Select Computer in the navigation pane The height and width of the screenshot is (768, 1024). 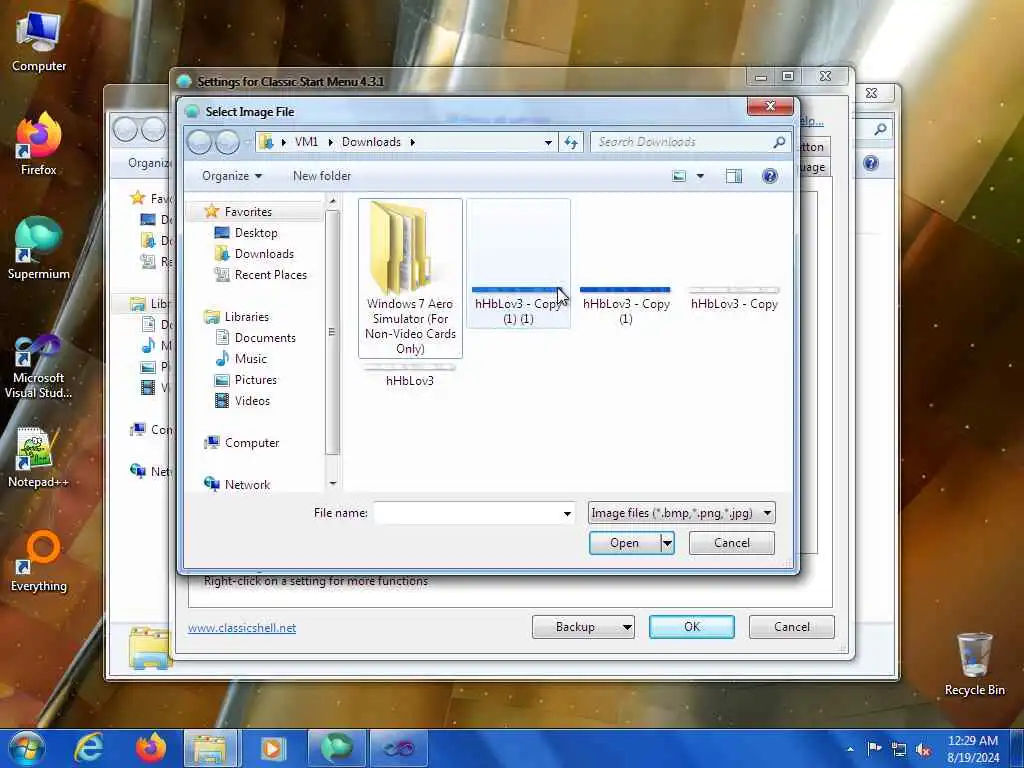[x=251, y=443]
